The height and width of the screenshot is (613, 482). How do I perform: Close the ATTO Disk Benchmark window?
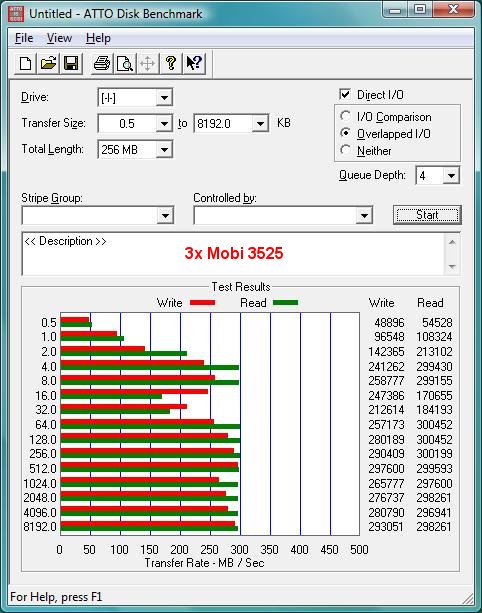(453, 10)
